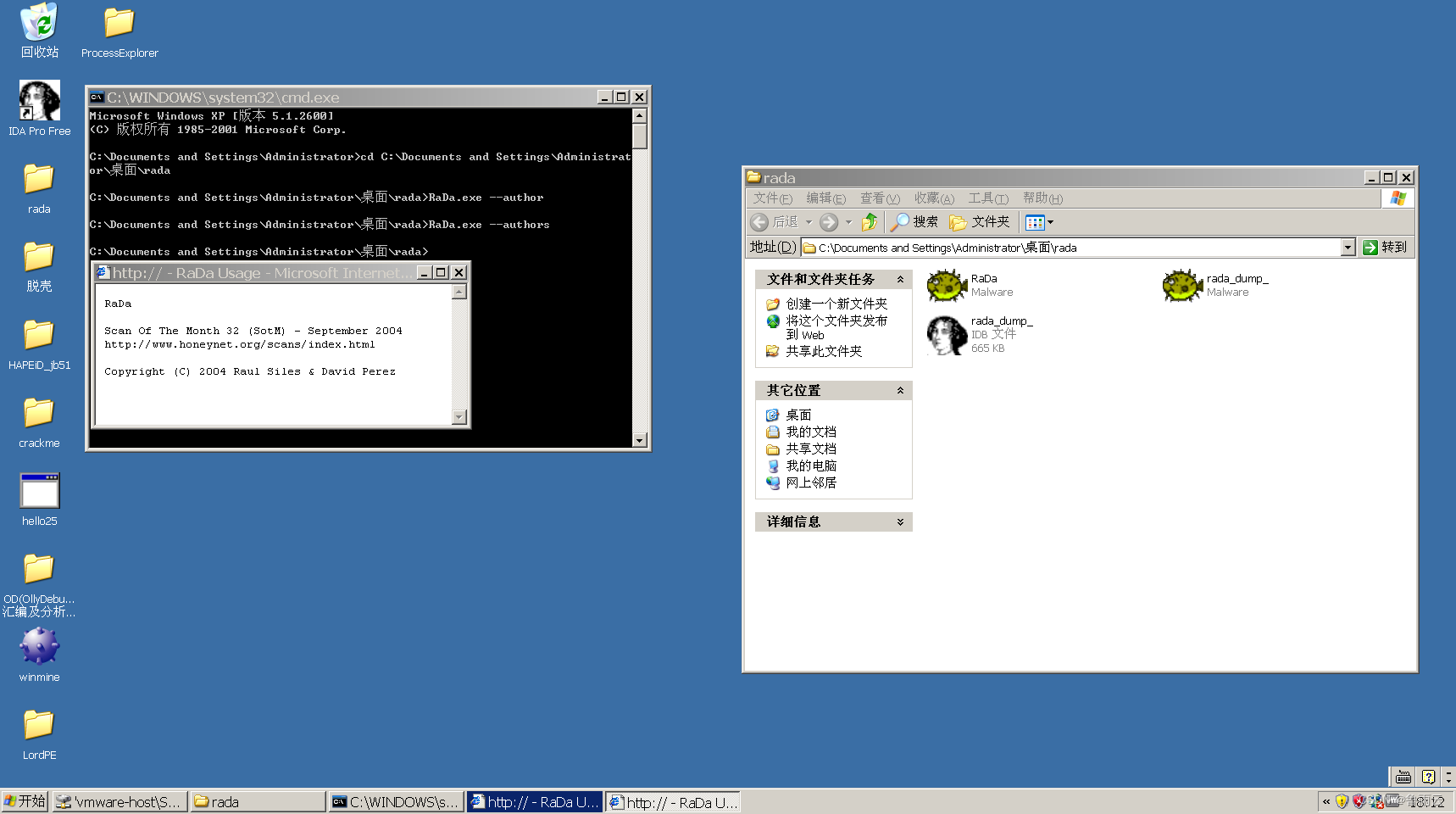Switch to active RaDa Usage taskbar item
Screen dimensions: 1456x814
535,801
